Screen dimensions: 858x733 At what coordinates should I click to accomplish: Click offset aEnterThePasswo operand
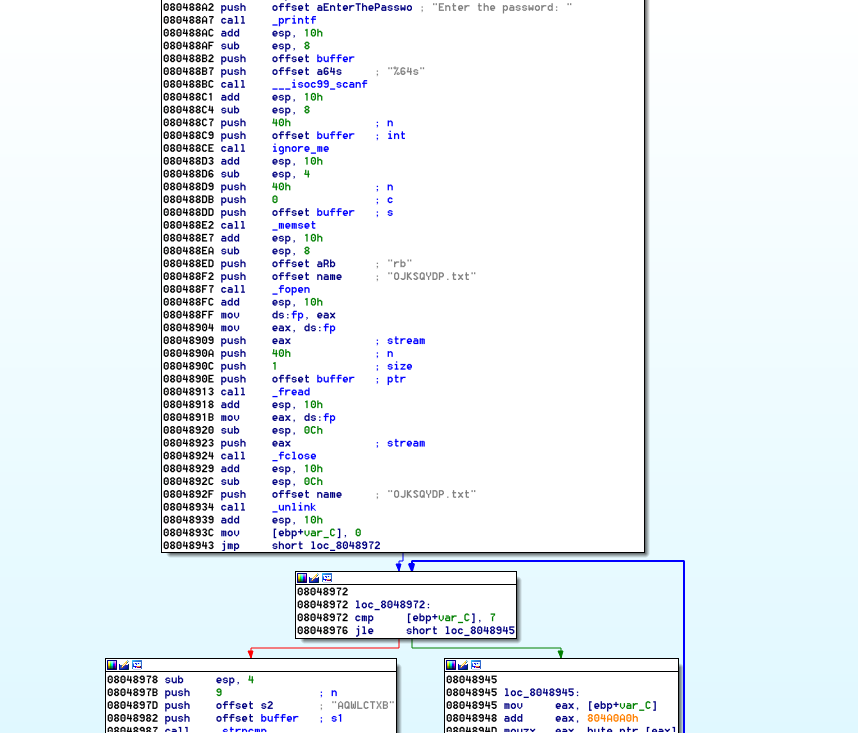point(342,8)
